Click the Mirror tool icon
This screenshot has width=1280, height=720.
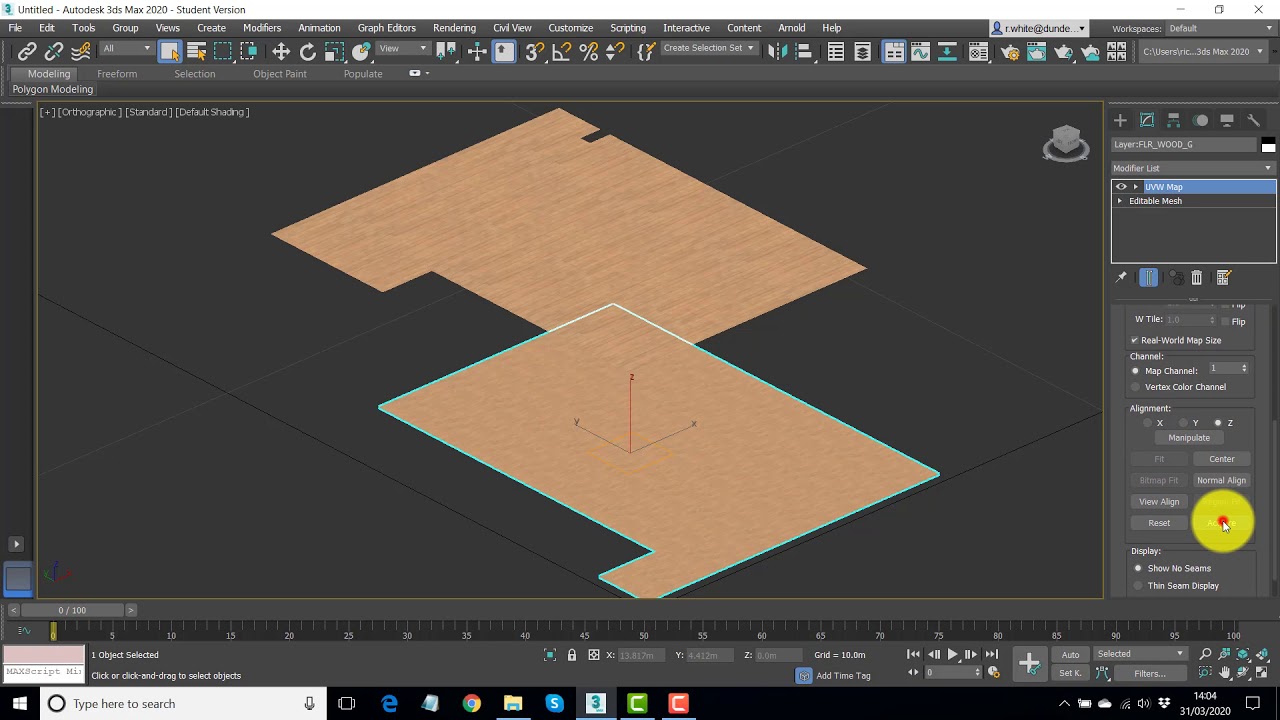click(x=777, y=51)
